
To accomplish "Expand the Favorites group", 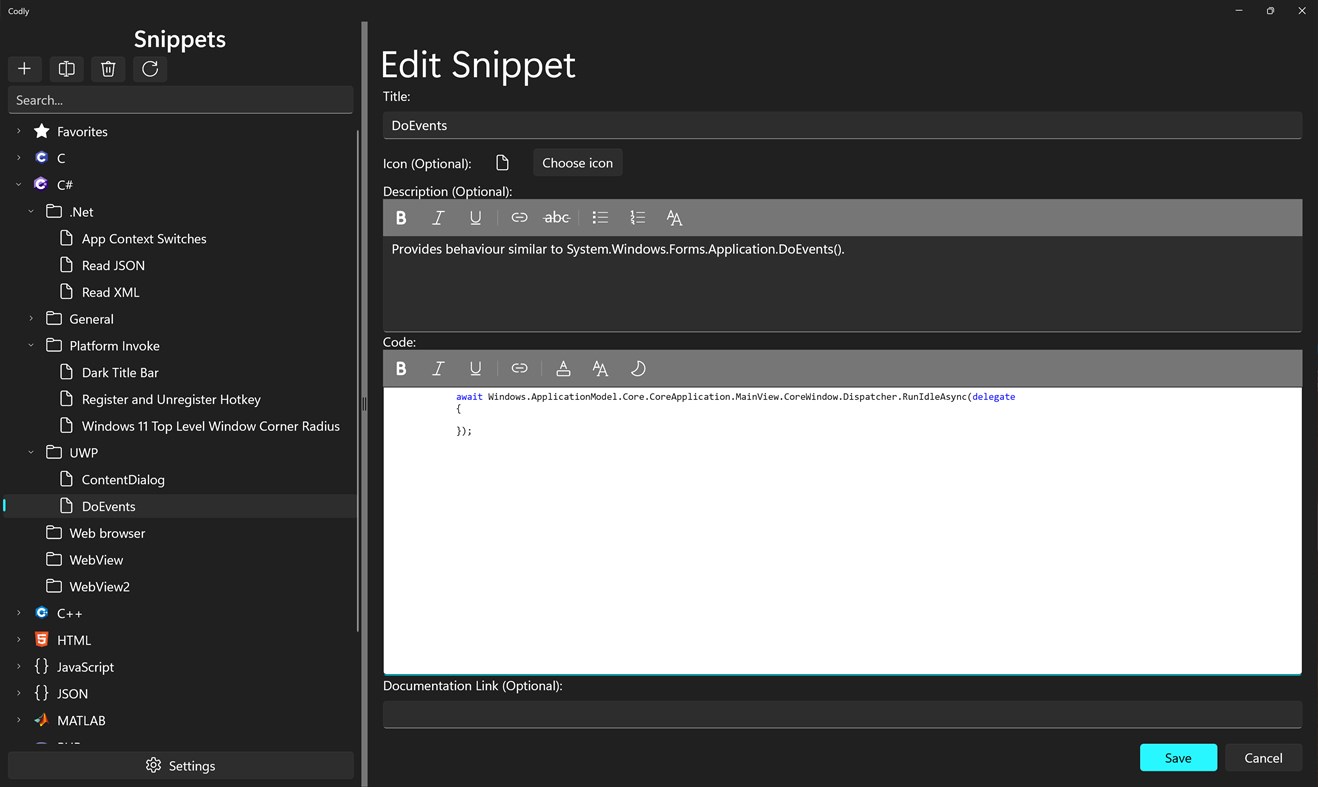I will tap(18, 131).
